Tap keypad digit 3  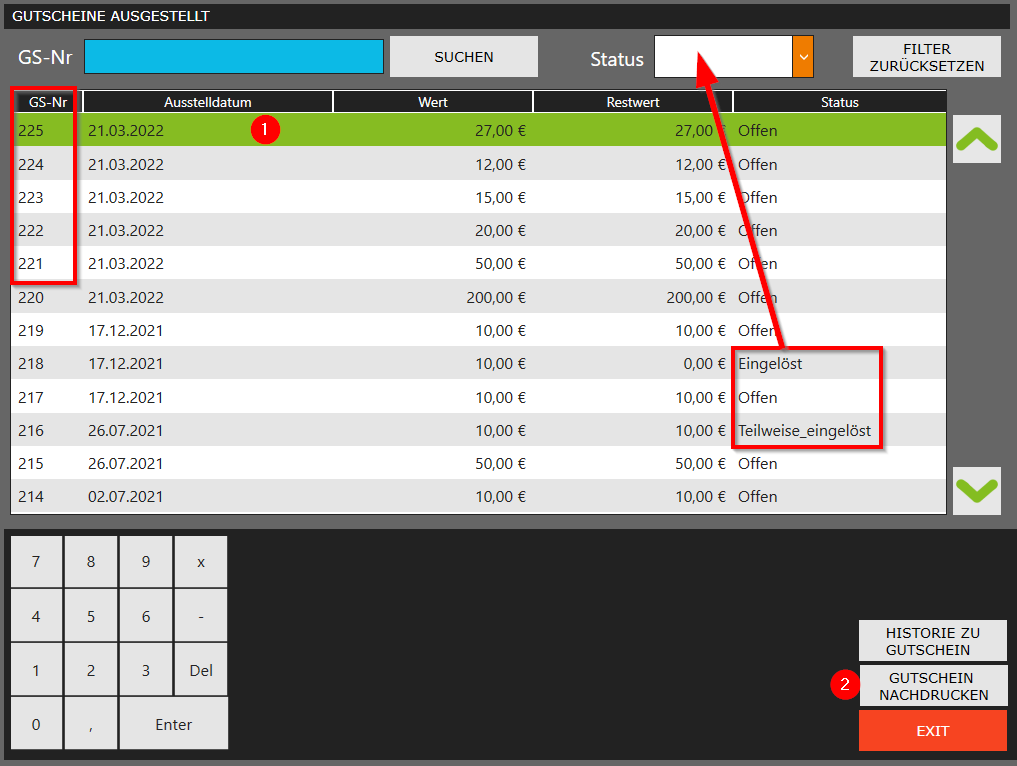[146, 669]
